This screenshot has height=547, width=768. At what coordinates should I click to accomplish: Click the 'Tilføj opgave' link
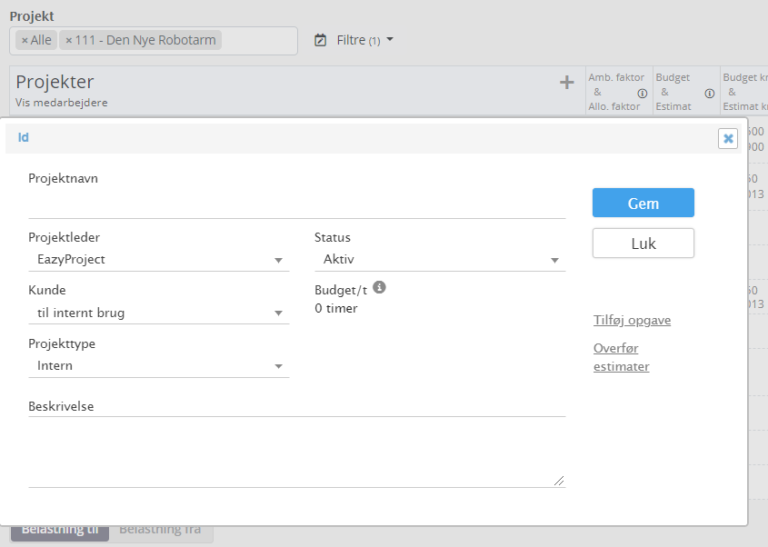pyautogui.click(x=632, y=320)
